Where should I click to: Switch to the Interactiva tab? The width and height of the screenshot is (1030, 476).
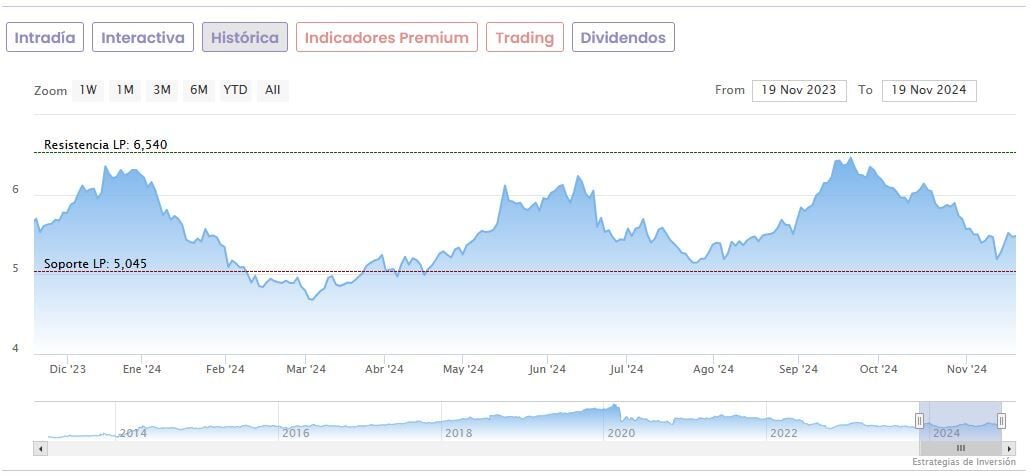[x=143, y=38]
